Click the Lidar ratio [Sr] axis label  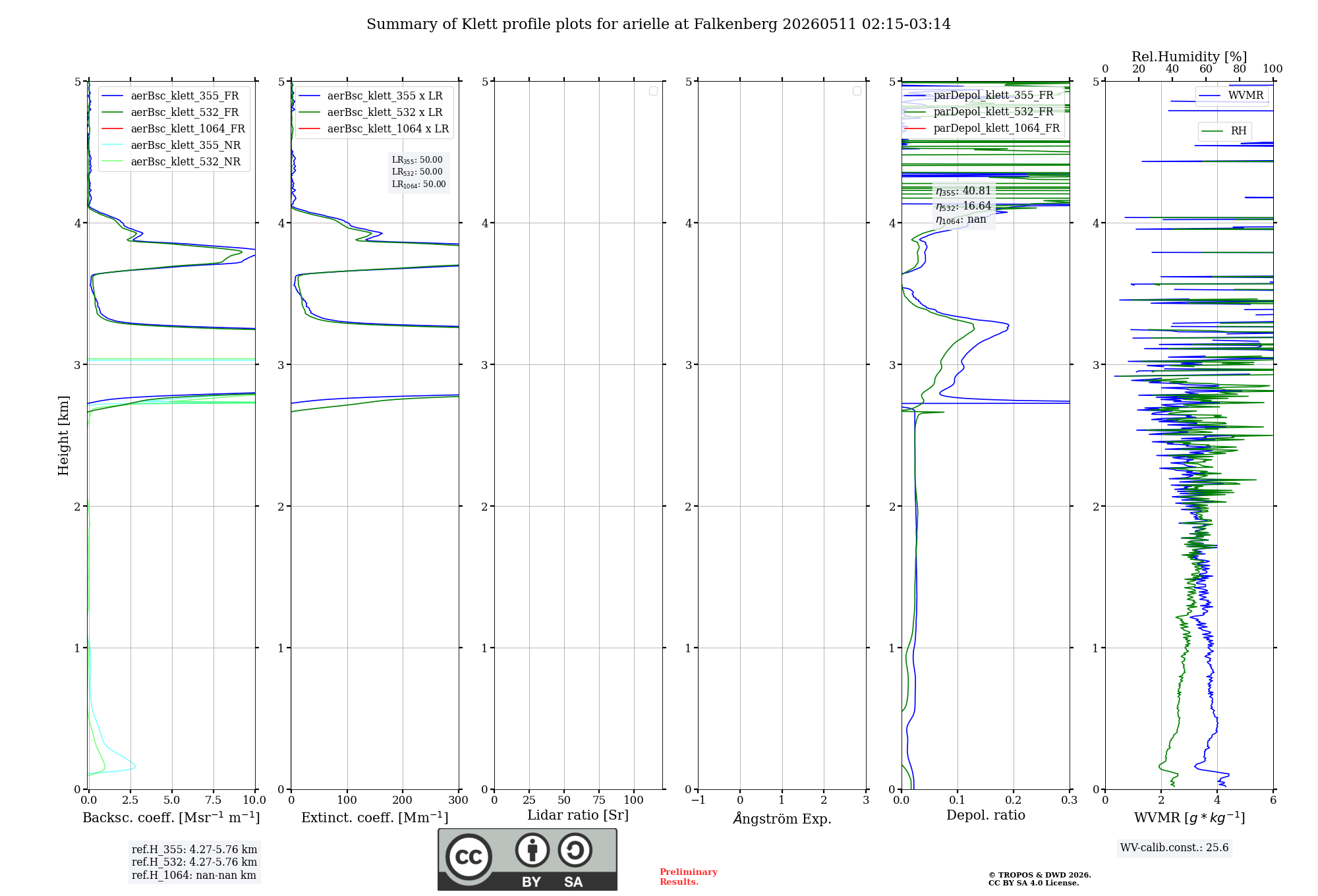(578, 816)
